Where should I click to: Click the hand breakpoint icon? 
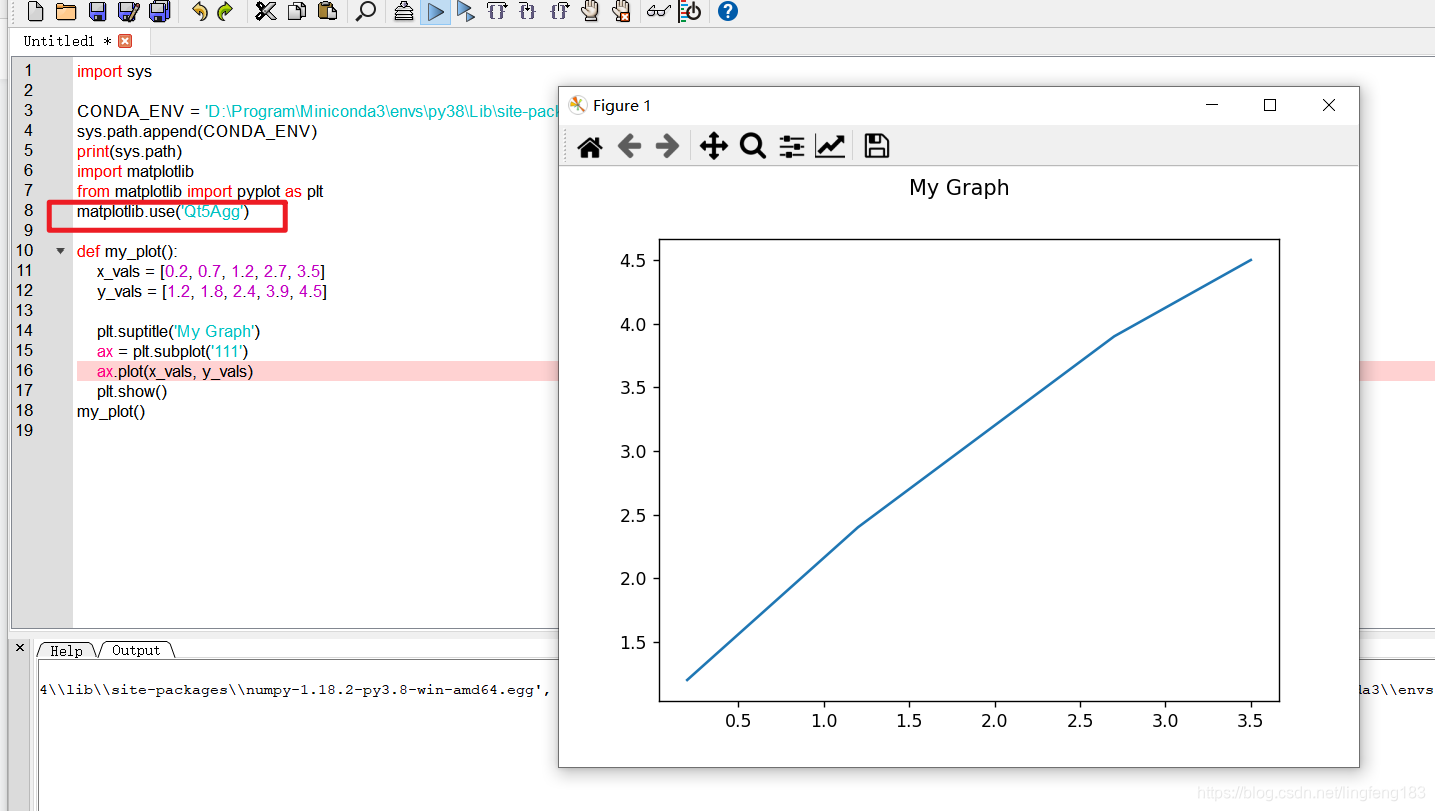(x=590, y=12)
